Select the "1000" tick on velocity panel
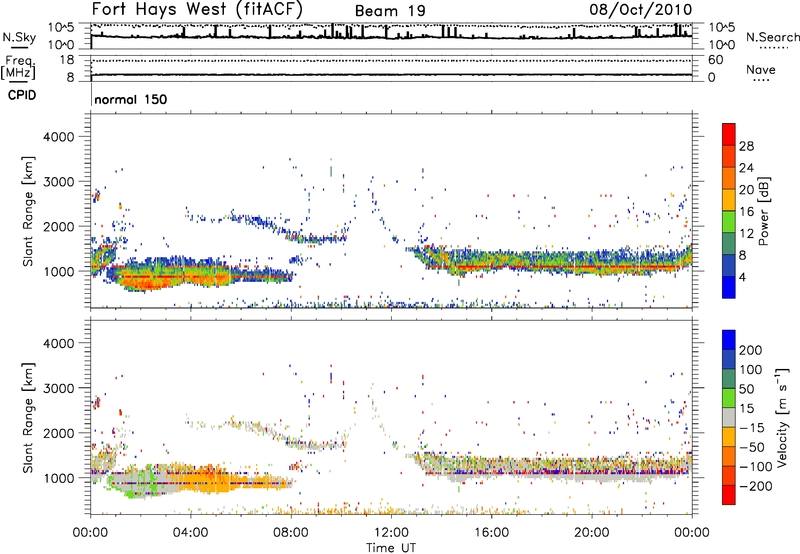 pyautogui.click(x=58, y=478)
